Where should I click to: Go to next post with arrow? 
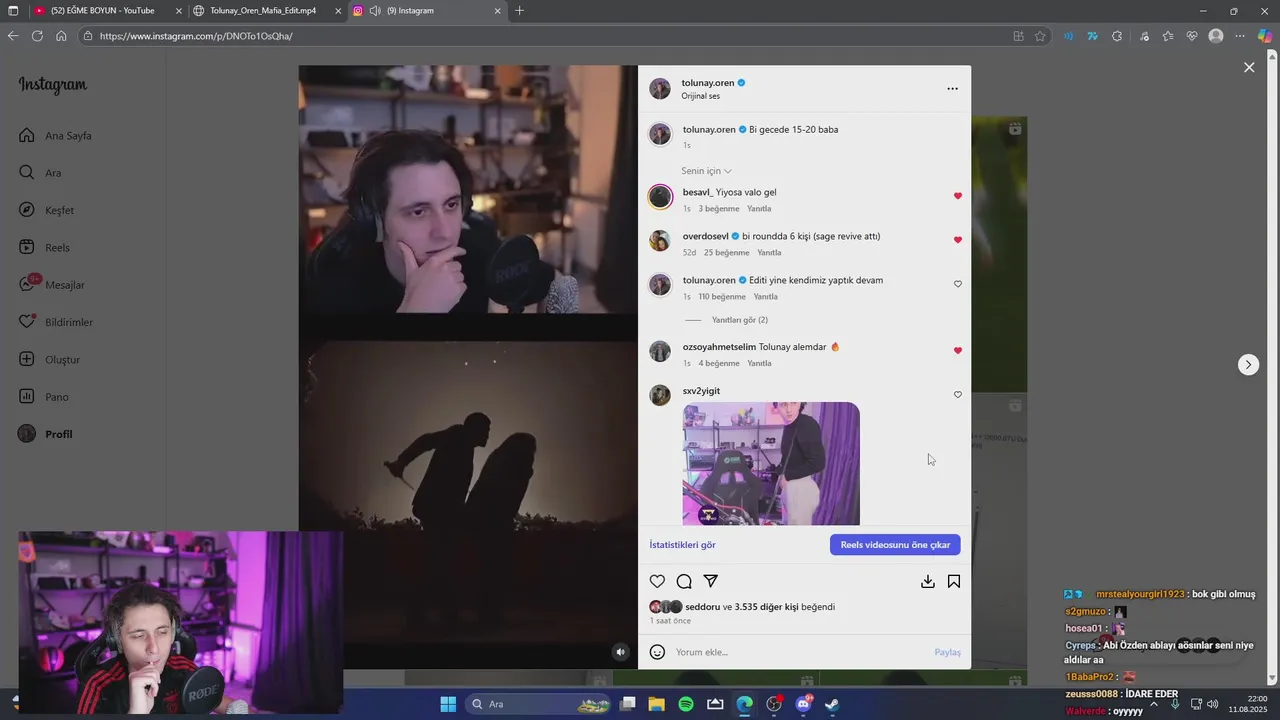[x=1248, y=365]
